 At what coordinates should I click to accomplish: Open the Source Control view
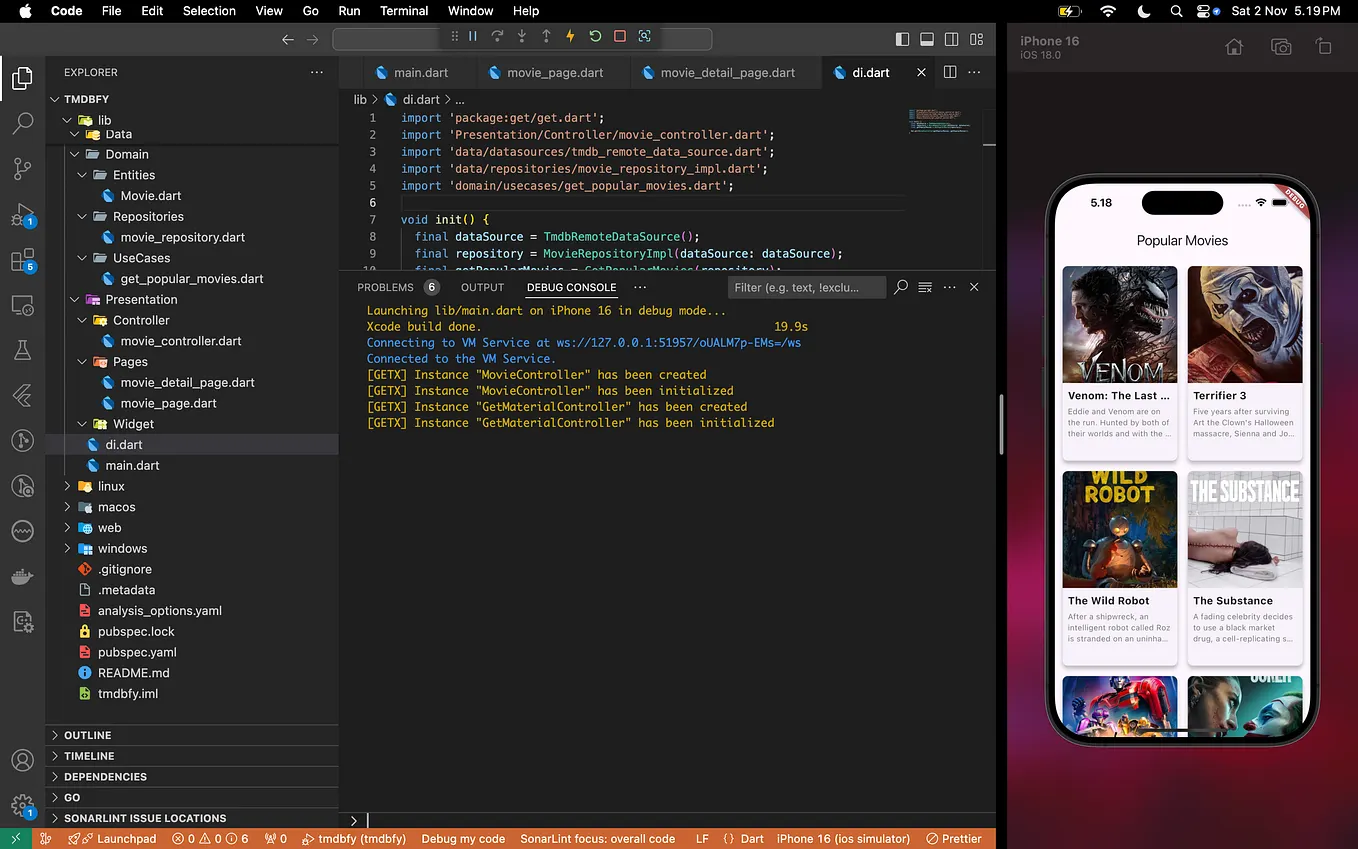tap(22, 168)
